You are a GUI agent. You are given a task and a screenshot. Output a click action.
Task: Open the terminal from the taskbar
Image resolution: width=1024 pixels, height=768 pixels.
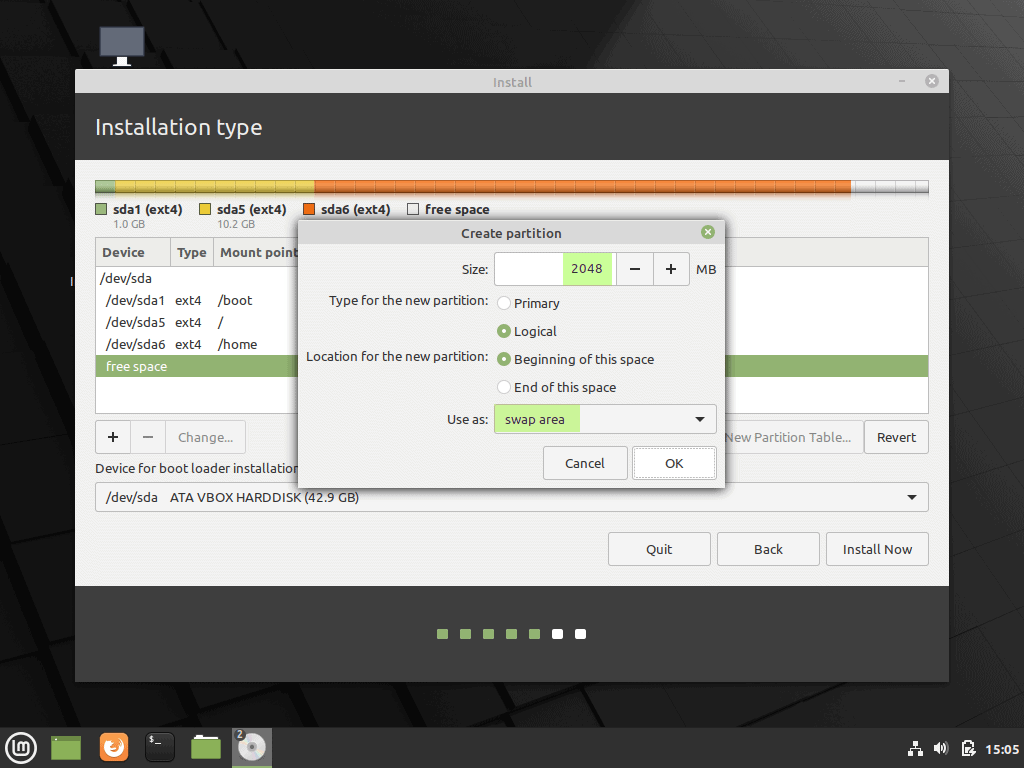click(x=159, y=747)
